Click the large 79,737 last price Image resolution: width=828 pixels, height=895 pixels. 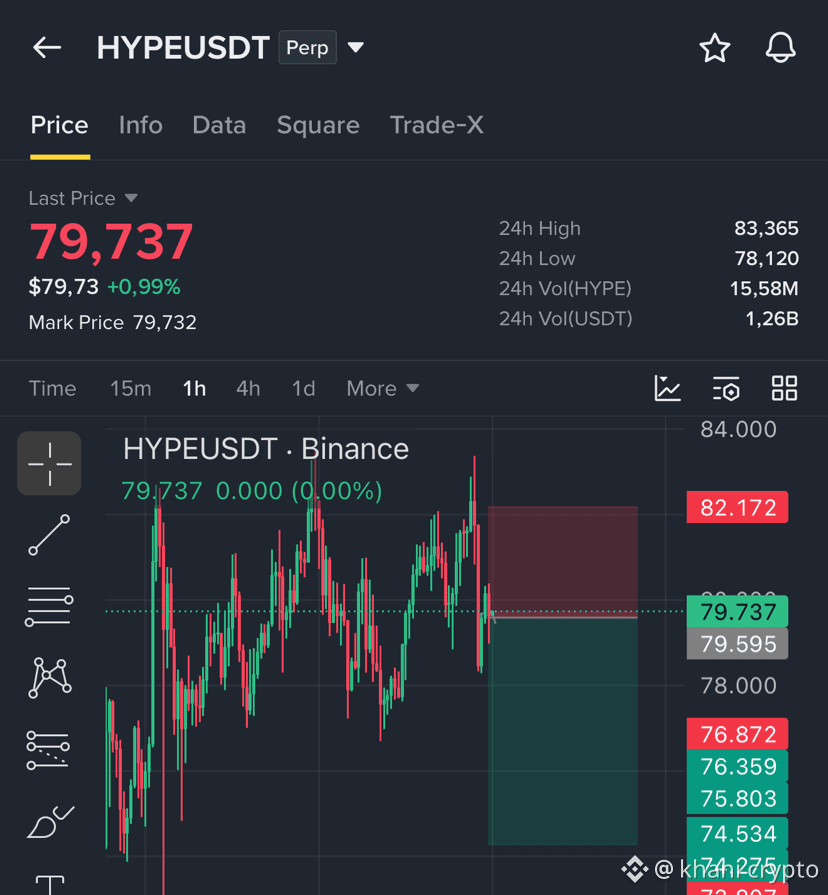pos(111,242)
